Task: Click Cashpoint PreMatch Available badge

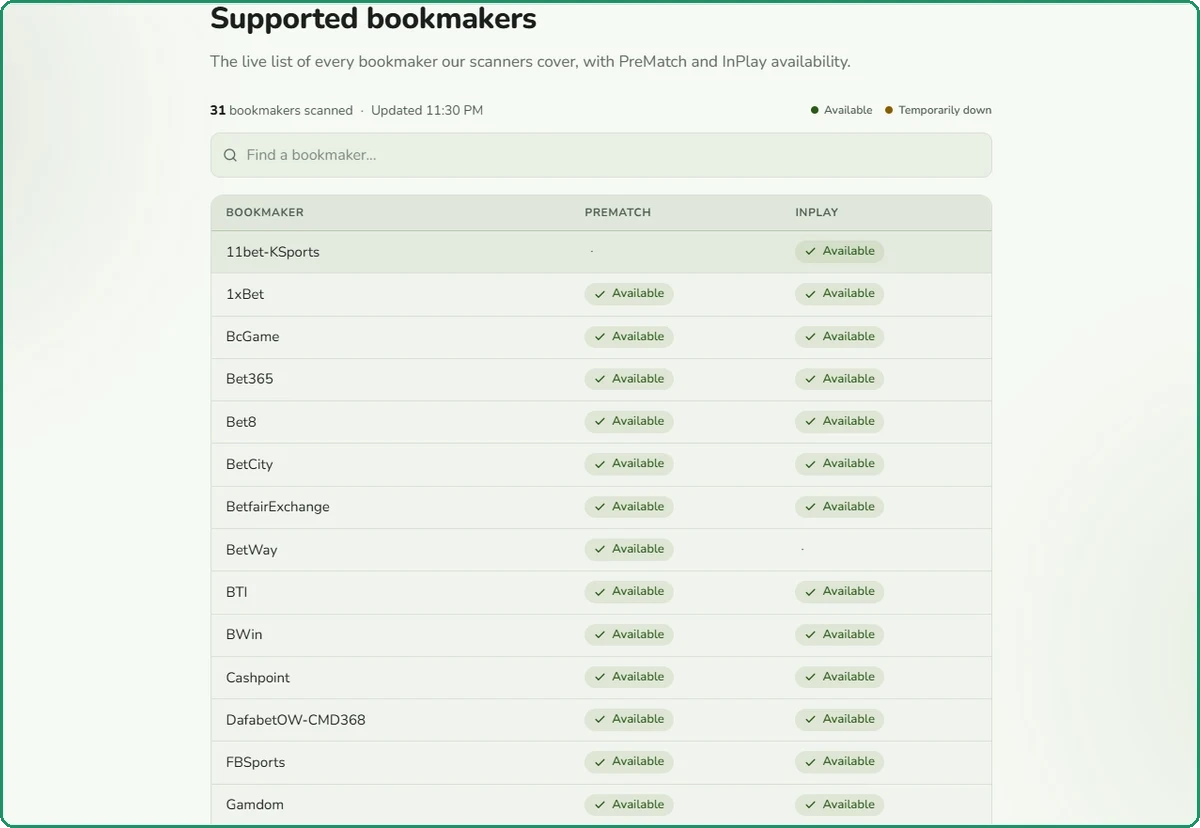Action: 629,677
